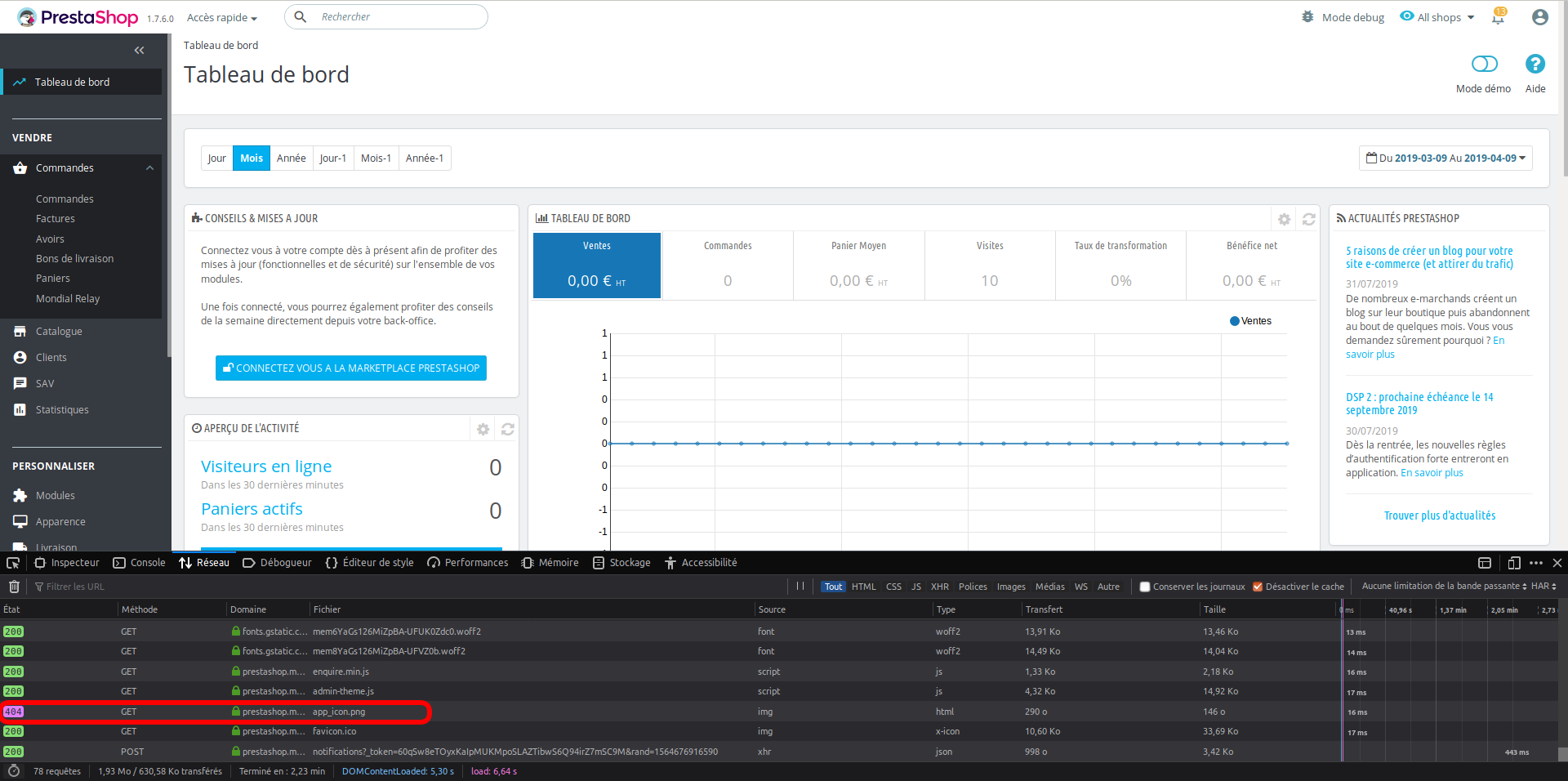Switch the devtools dock side icon
Viewport: 1568px width, 781px height.
click(1485, 563)
